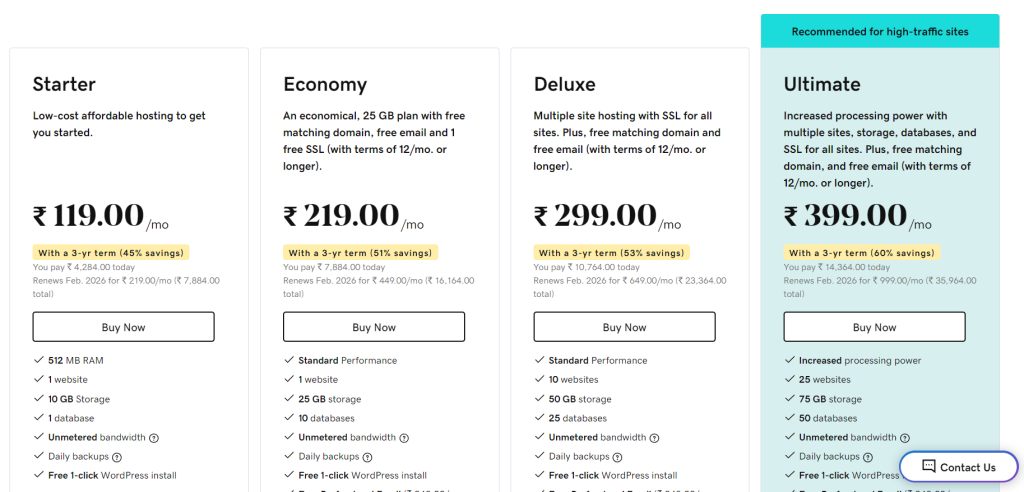Select the Economy 51% savings term badge
This screenshot has height=492, width=1024.
[x=360, y=253]
